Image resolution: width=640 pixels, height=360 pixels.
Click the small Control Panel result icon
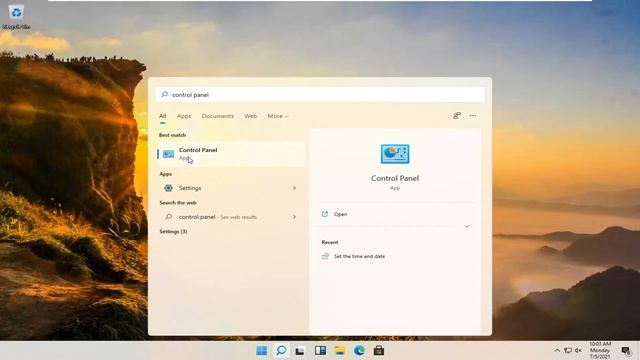point(168,154)
